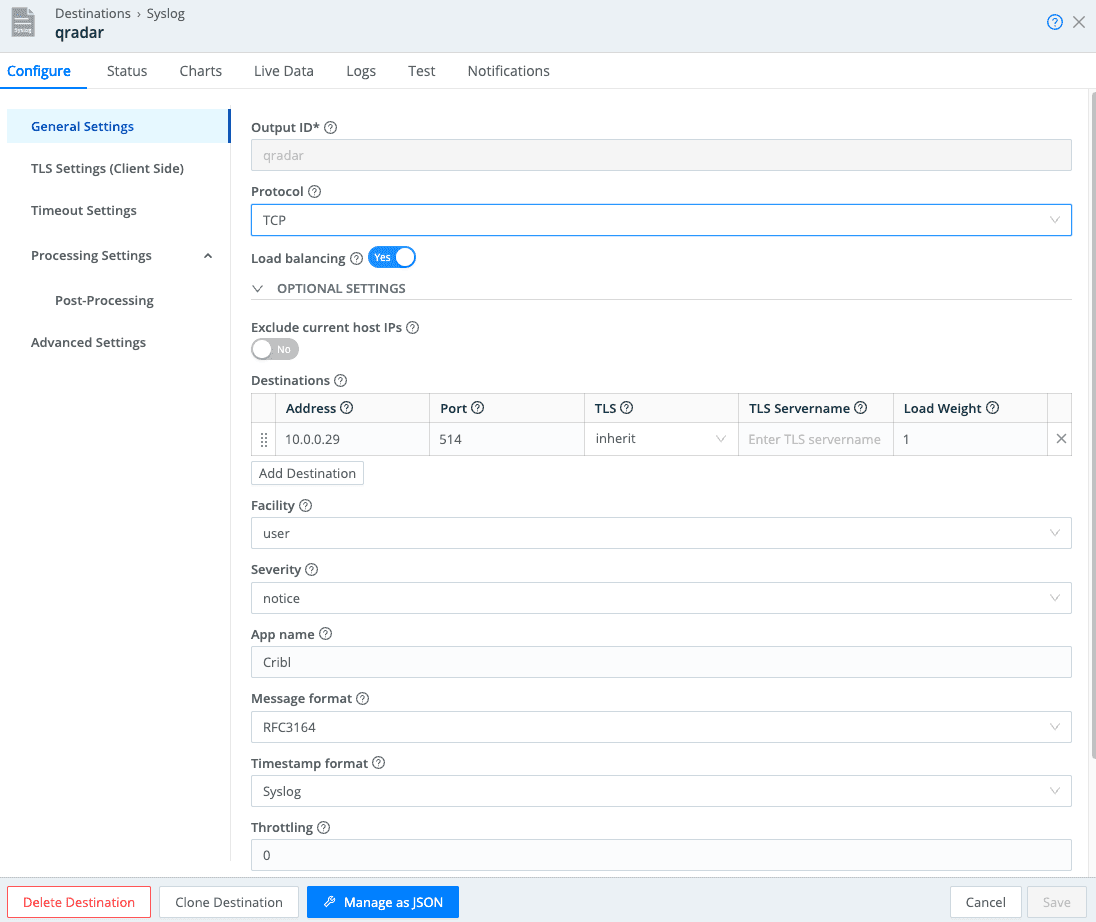Click the help icon beside Load balancing
The width and height of the screenshot is (1096, 922).
[x=356, y=259]
